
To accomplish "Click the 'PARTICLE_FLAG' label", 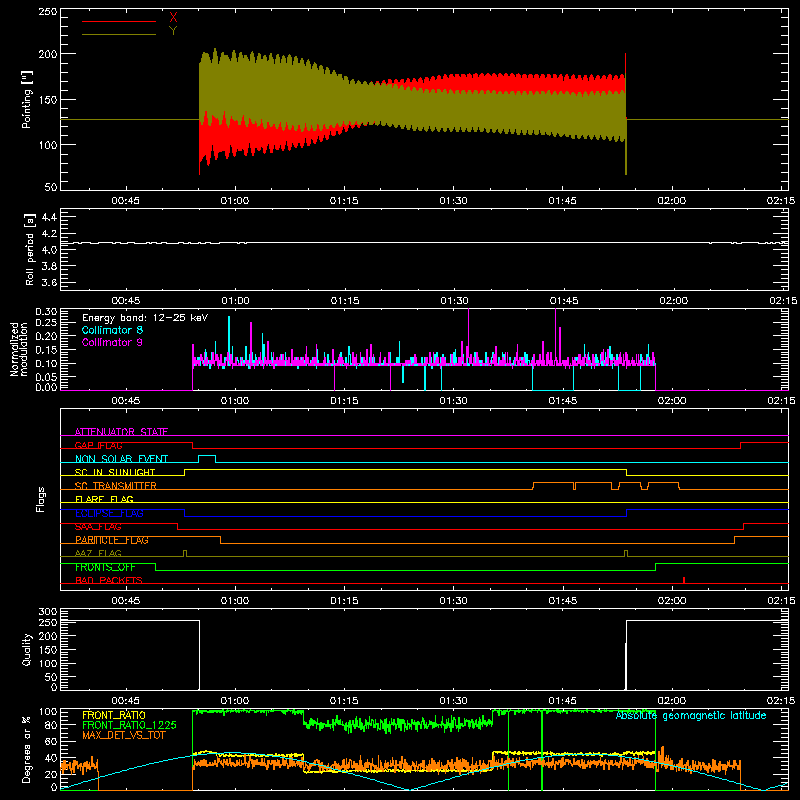I will 112,540.
